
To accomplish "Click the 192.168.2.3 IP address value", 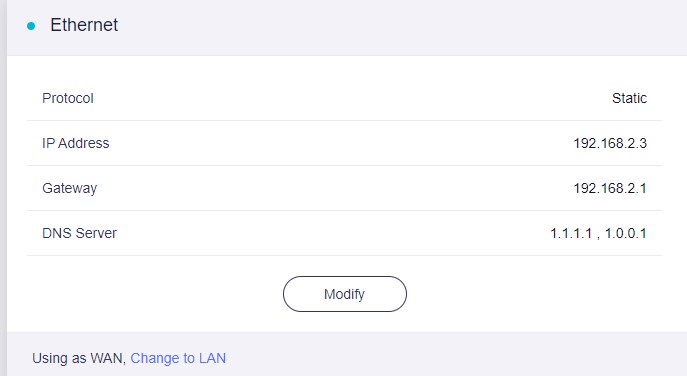I will [x=610, y=143].
